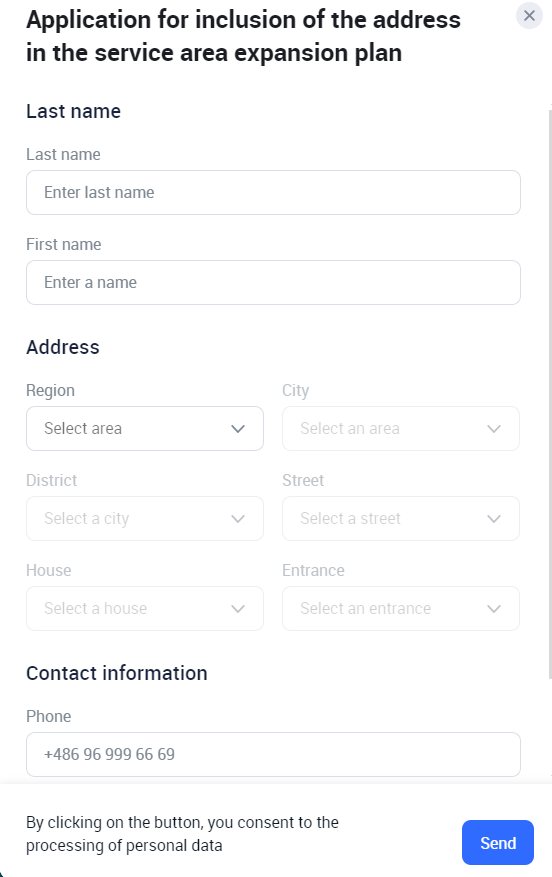The height and width of the screenshot is (877, 552).
Task: Expand the House dropdown
Action: [x=145, y=609]
